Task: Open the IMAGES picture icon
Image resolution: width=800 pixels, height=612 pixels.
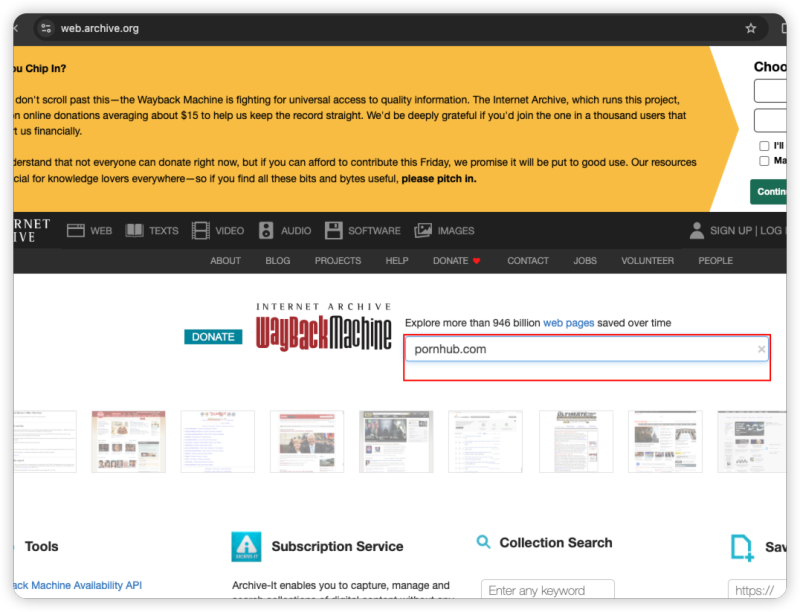Action: click(x=423, y=231)
